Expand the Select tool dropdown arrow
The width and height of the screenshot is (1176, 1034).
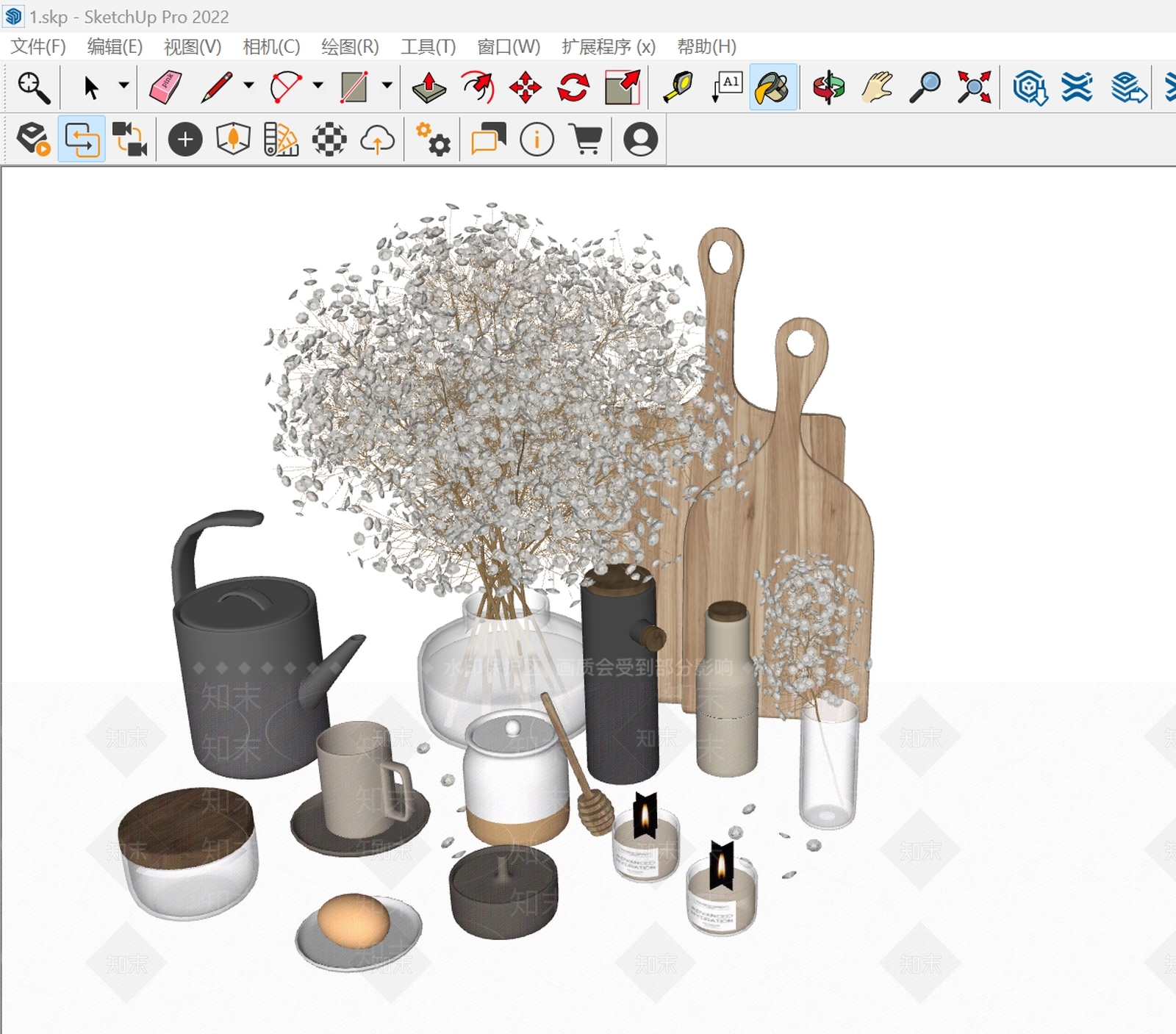click(123, 85)
